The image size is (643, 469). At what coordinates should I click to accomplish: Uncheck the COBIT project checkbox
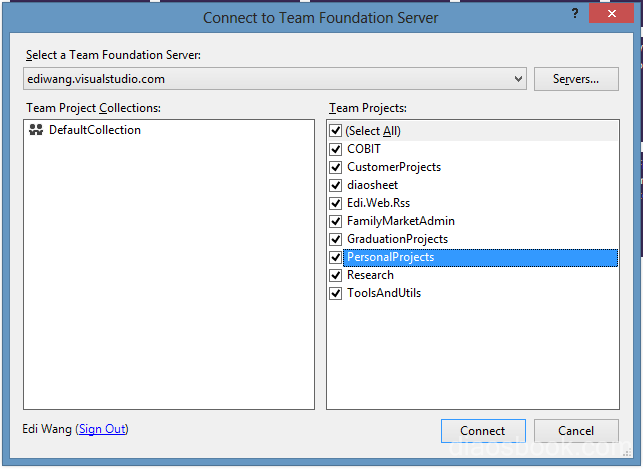tap(335, 149)
